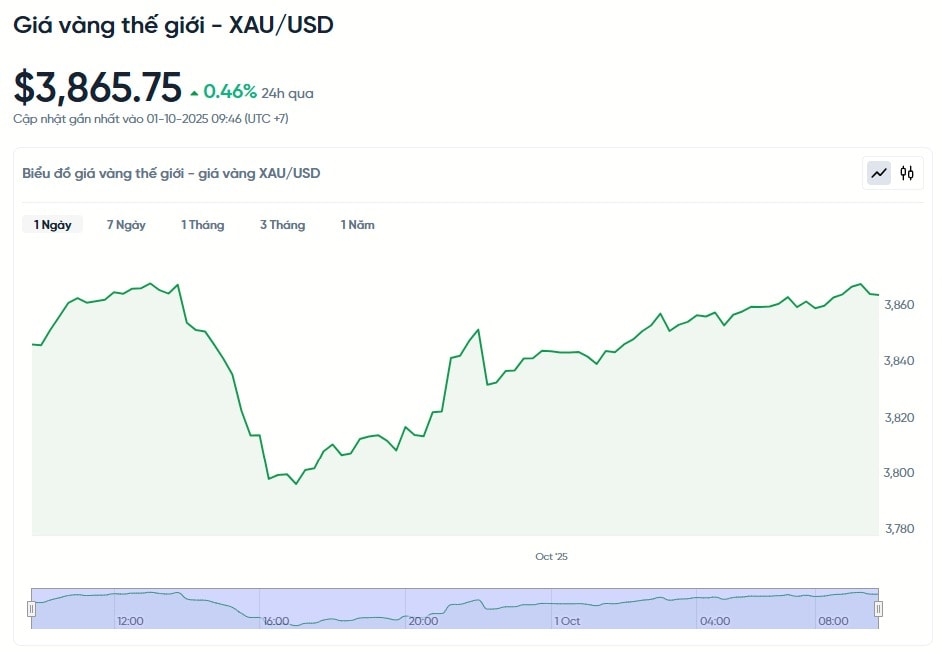The image size is (942, 653).
Task: Grab the left range navigator handle
Action: pyautogui.click(x=32, y=608)
